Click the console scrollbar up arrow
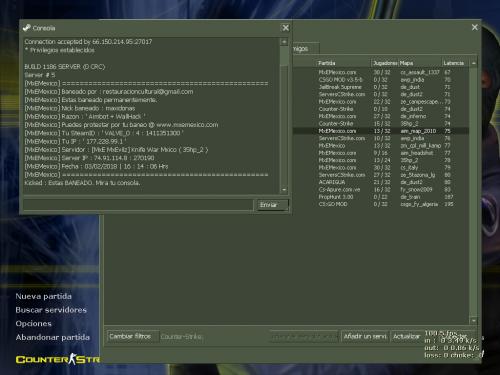 [284, 42]
